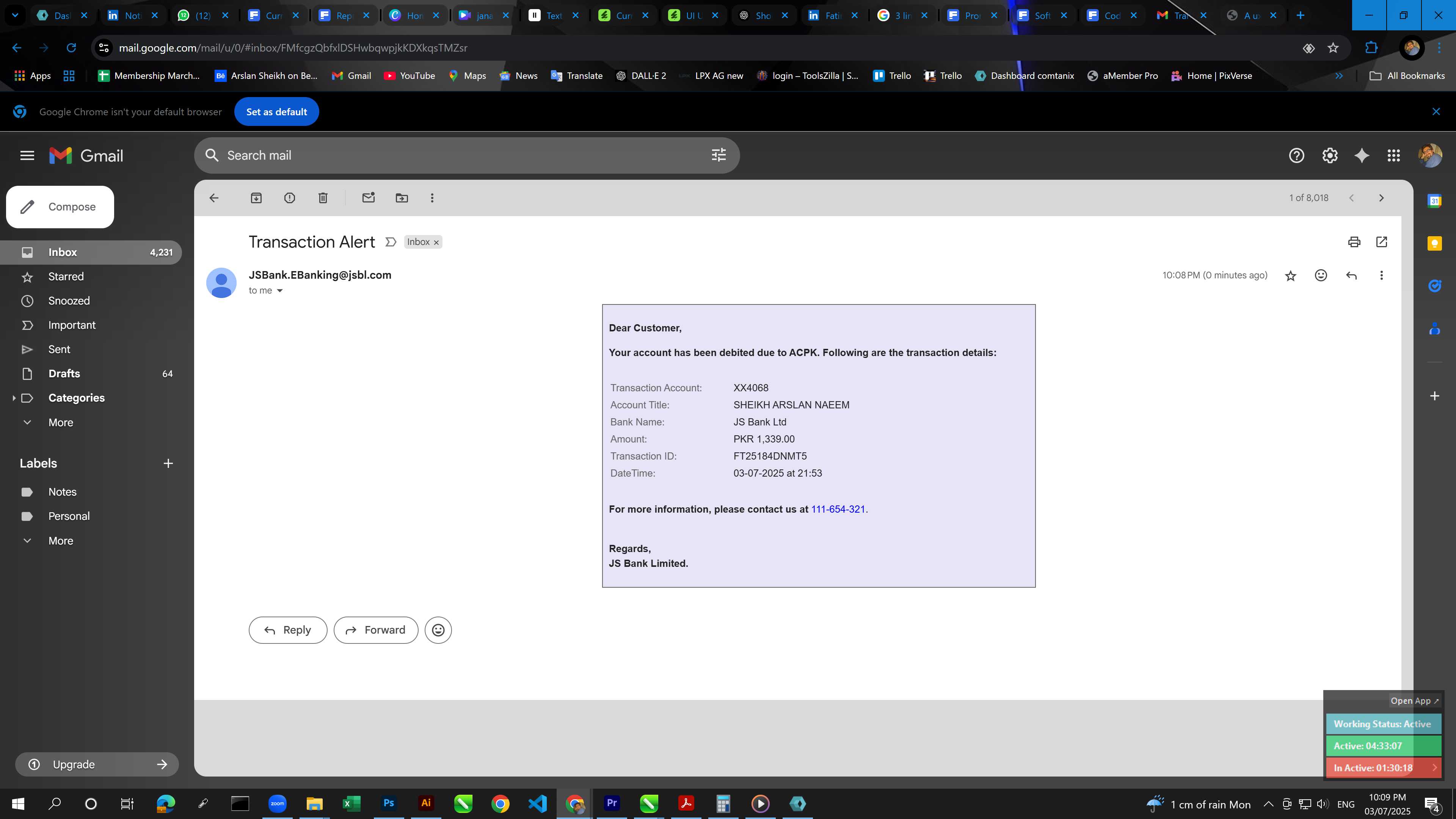Click Open App in tracker widget
The image size is (1456, 819).
[1414, 701]
